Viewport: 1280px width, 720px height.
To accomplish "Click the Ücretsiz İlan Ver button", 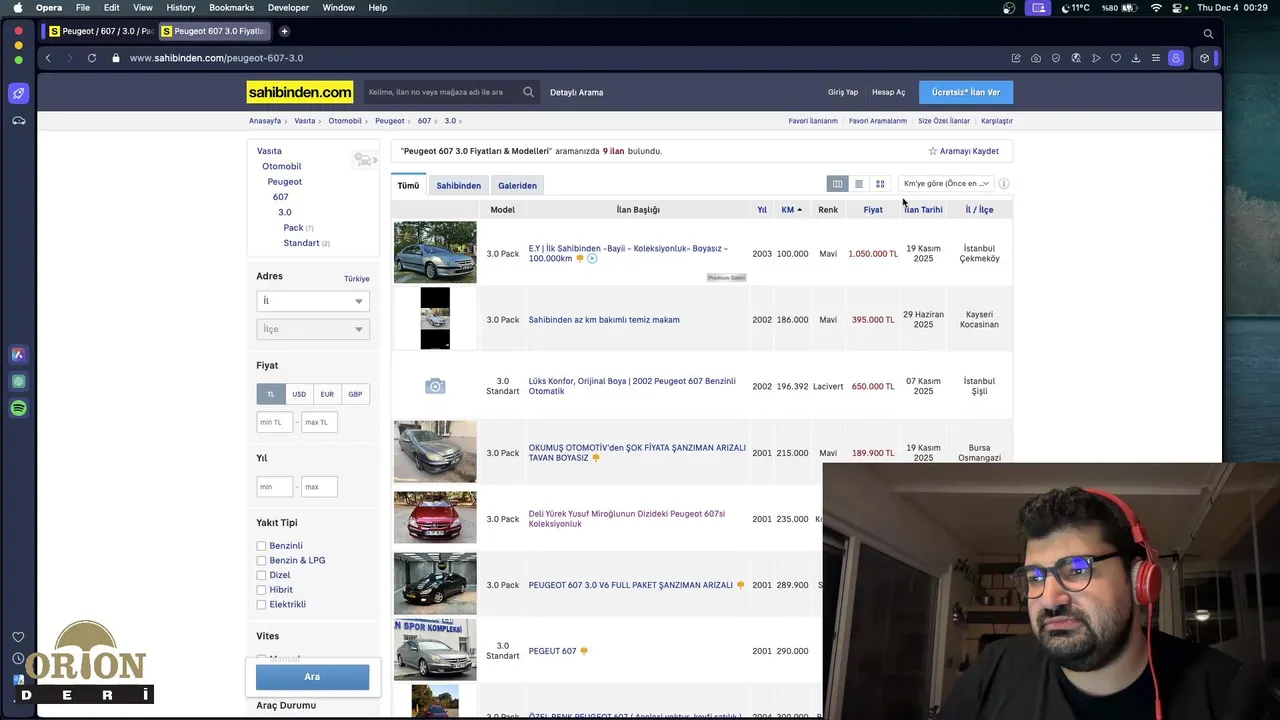I will coord(966,92).
